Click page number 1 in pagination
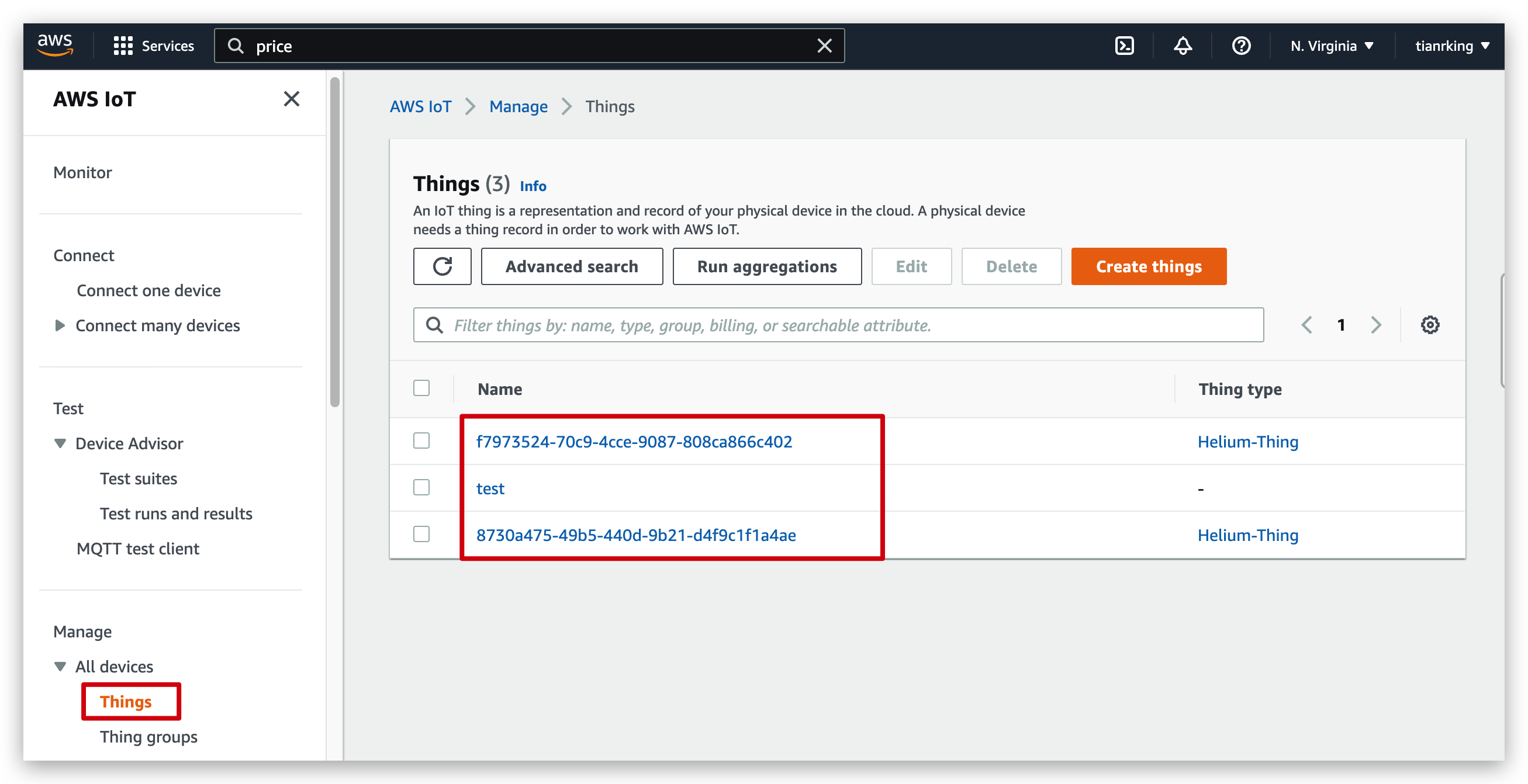This screenshot has height=784, width=1528. point(1340,324)
